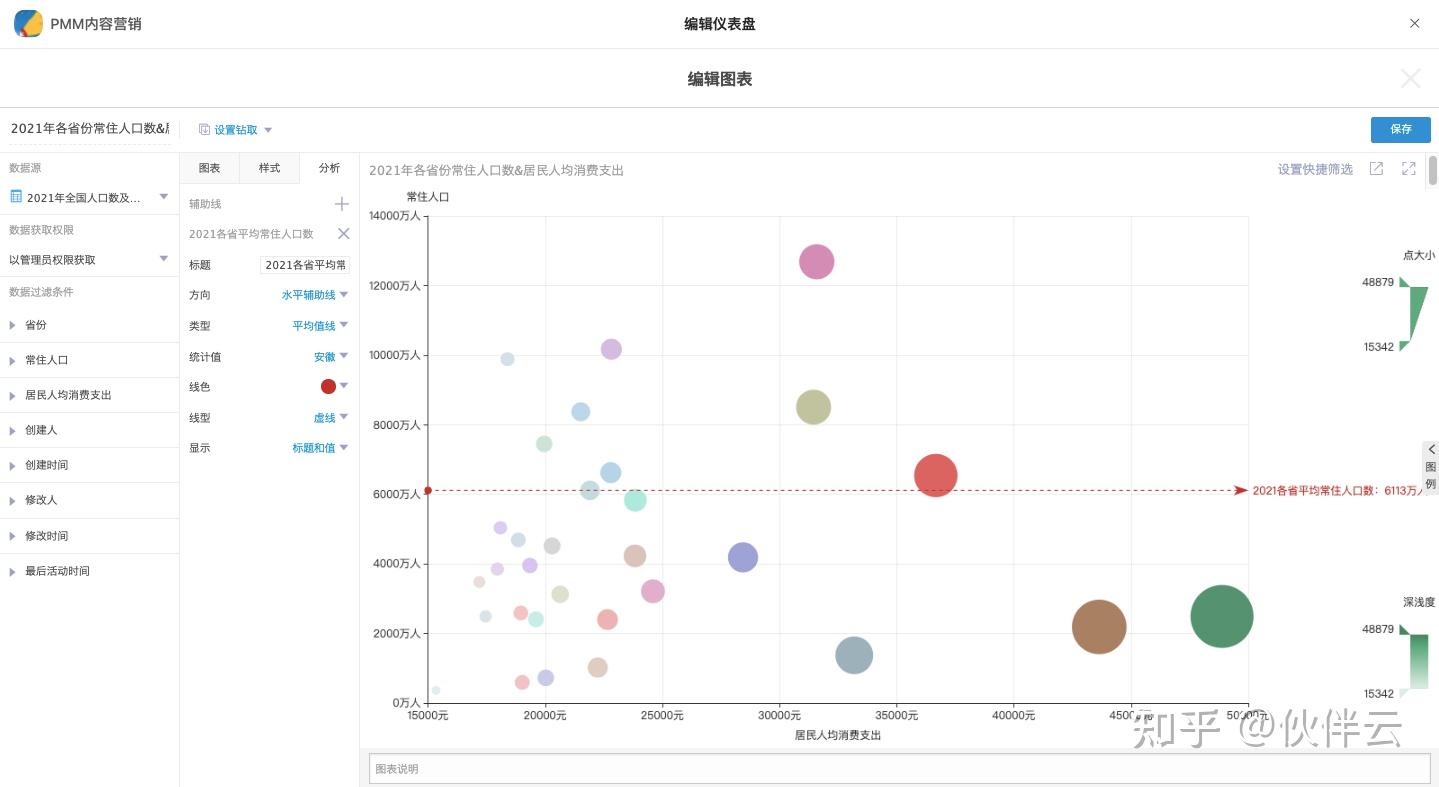Select the red 线色 color swatch
Viewport: 1439px width, 787px height.
(x=330, y=387)
